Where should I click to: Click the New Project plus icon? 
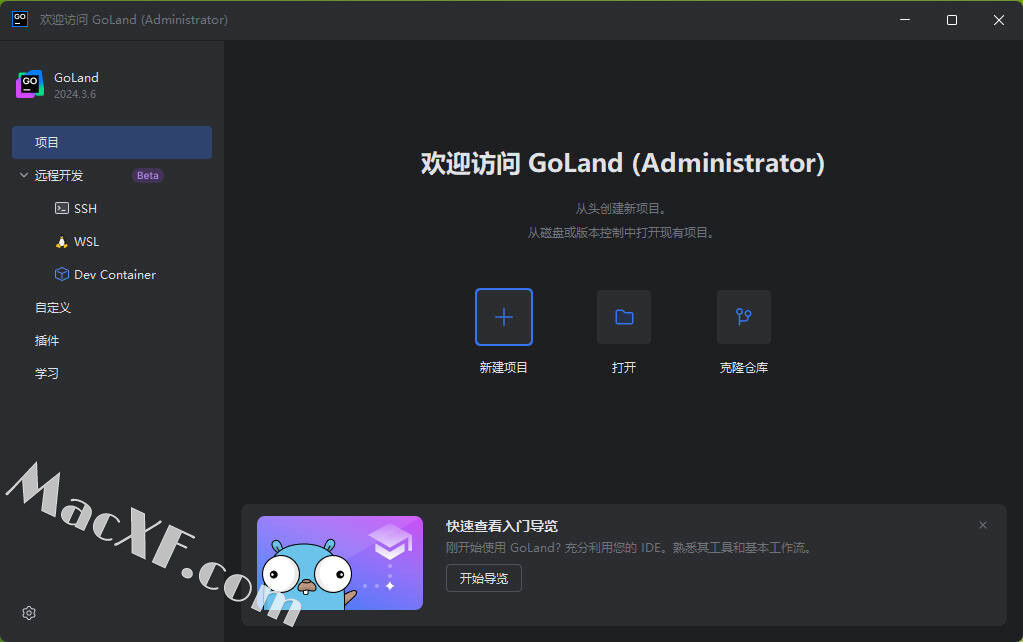[x=504, y=317]
